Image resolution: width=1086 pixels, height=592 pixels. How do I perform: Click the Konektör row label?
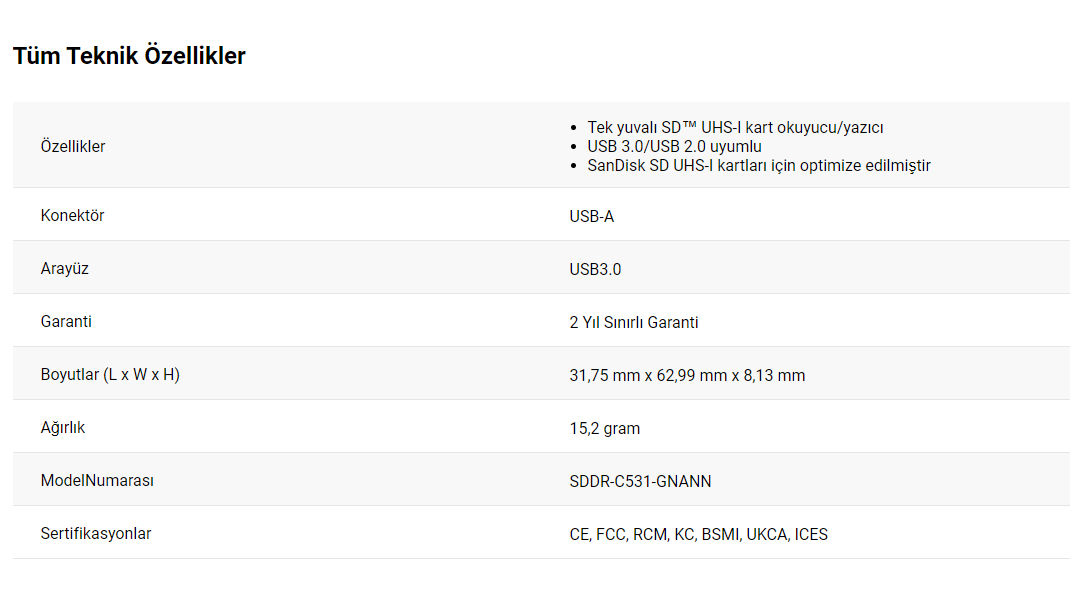pos(72,215)
